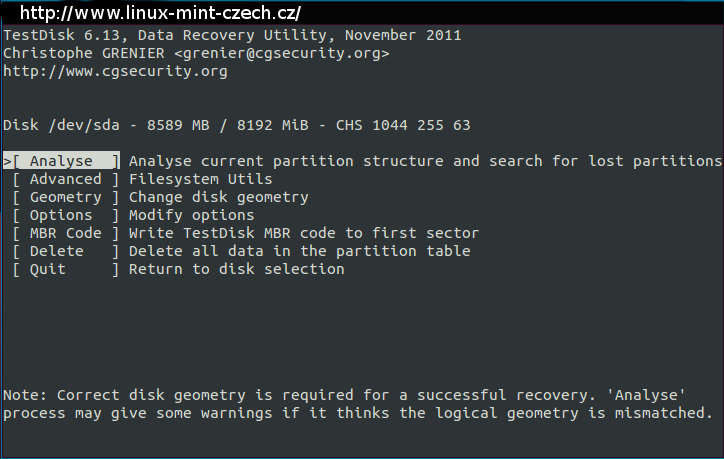Click the TestDisk 6.13 header line
This screenshot has width=724, height=459.
(232, 35)
